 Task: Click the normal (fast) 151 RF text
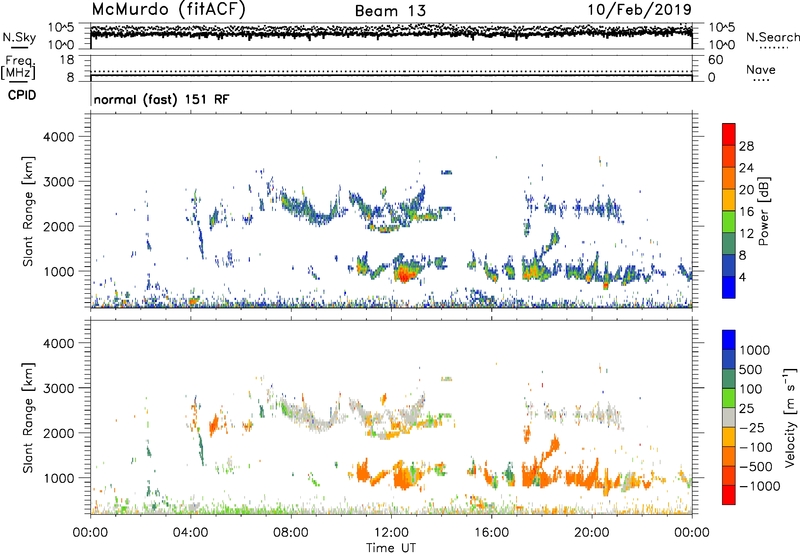pyautogui.click(x=161, y=99)
